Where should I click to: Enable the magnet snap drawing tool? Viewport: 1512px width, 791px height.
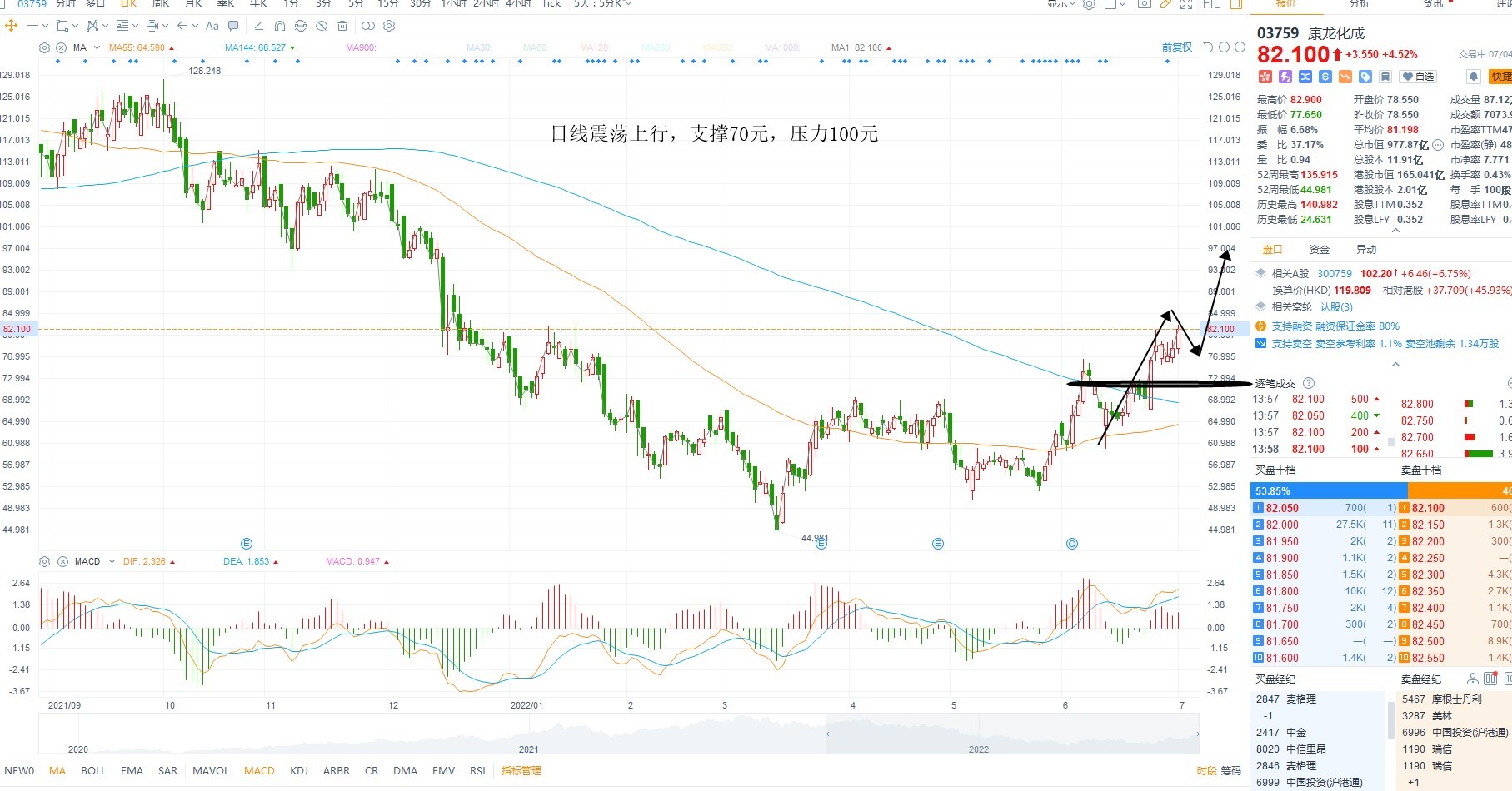pos(279,26)
